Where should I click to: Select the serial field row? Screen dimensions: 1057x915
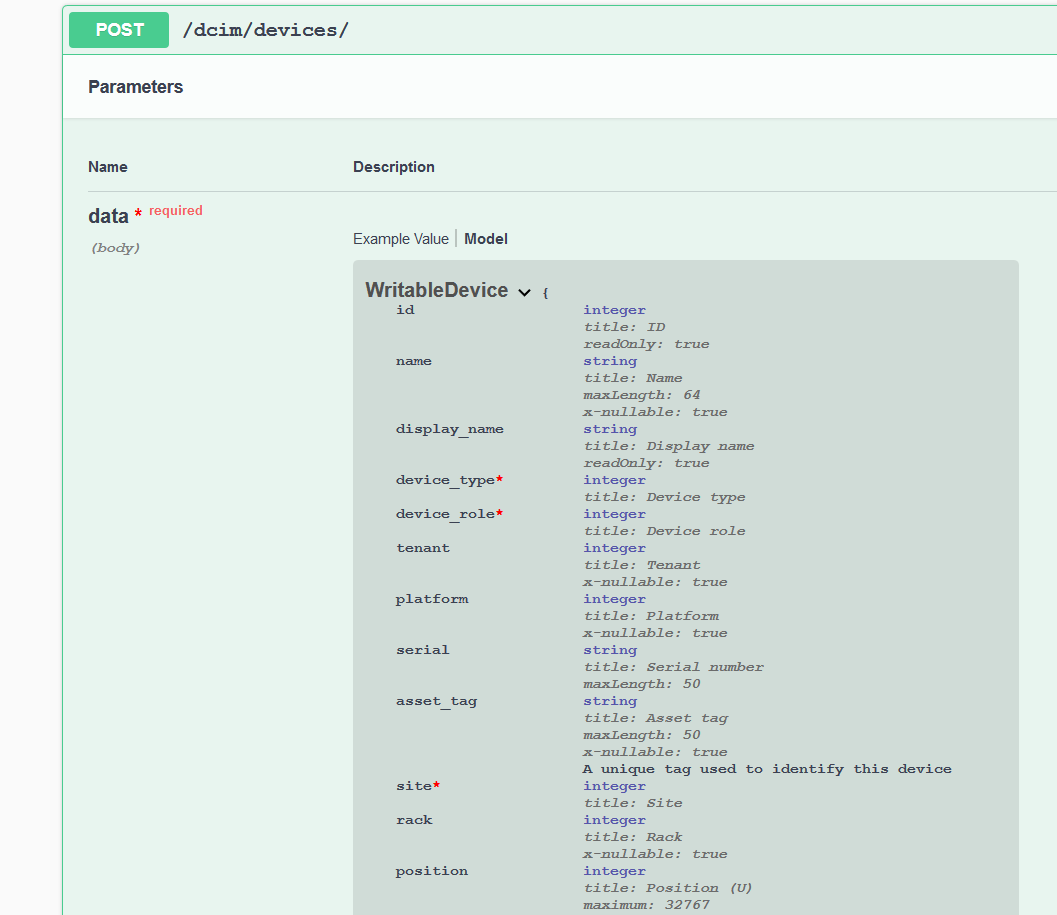(422, 649)
